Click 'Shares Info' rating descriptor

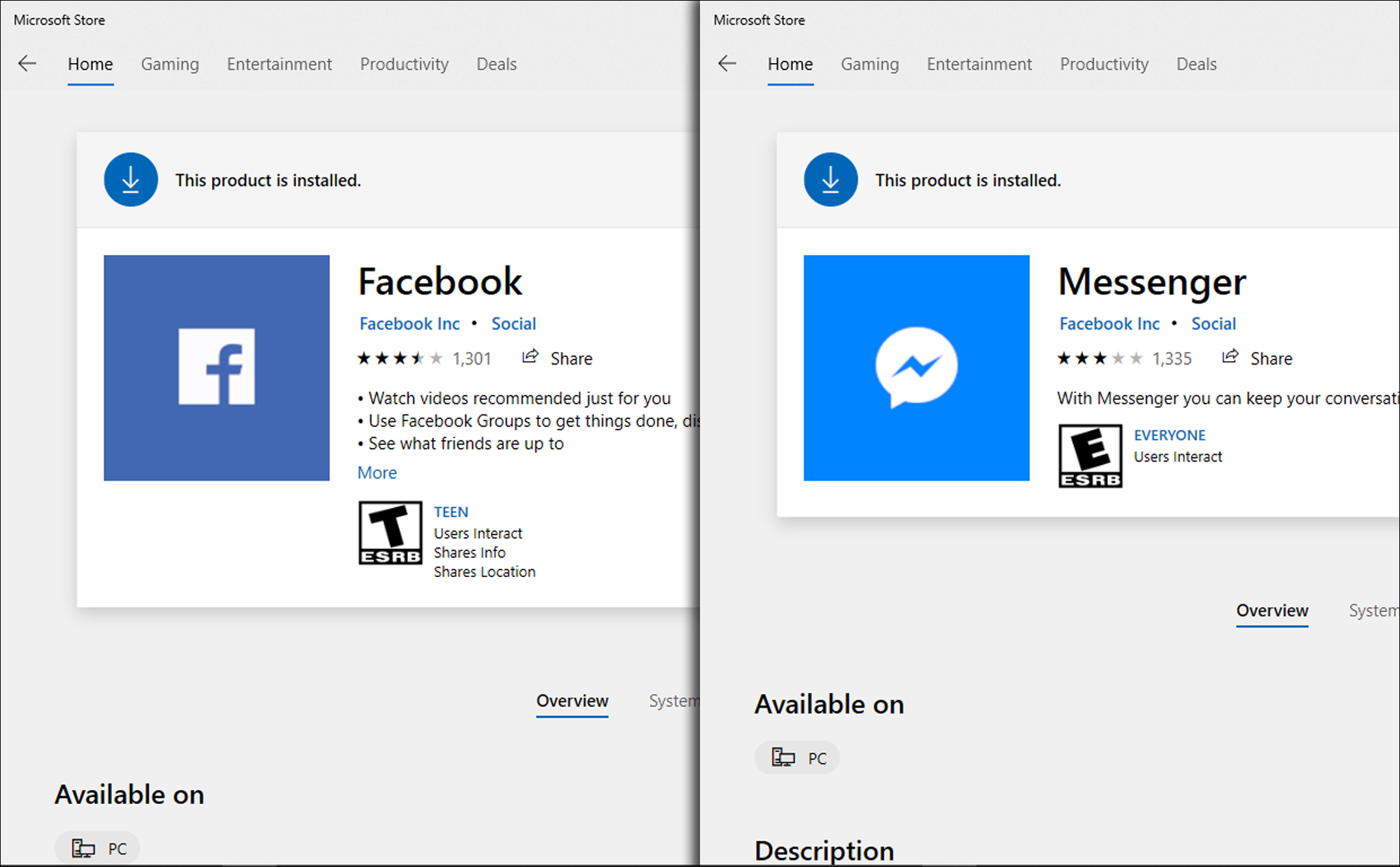point(470,552)
